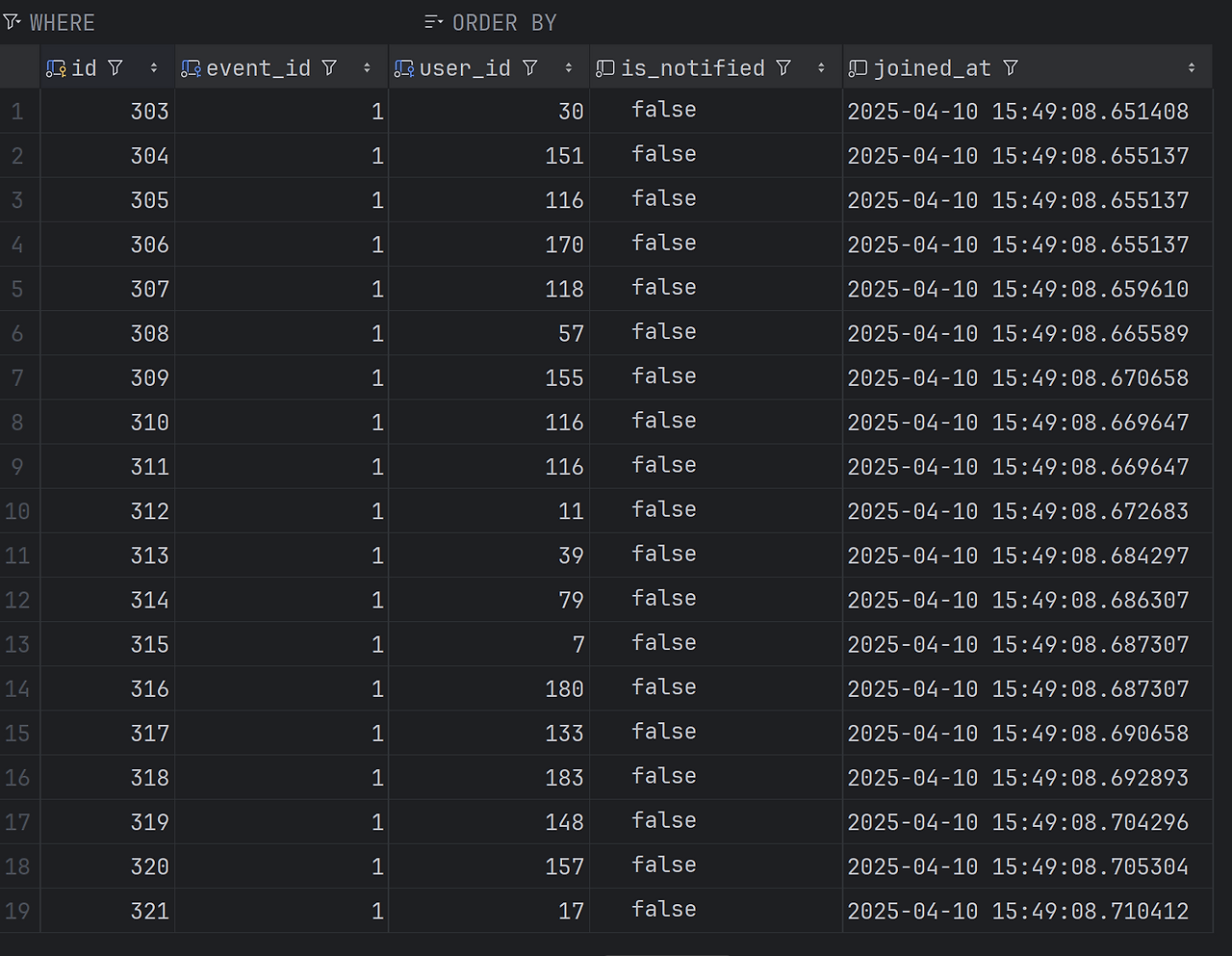Screen dimensions: 1232x956
Task: Click joined_at cell ending .651408
Action: pyautogui.click(x=1027, y=112)
